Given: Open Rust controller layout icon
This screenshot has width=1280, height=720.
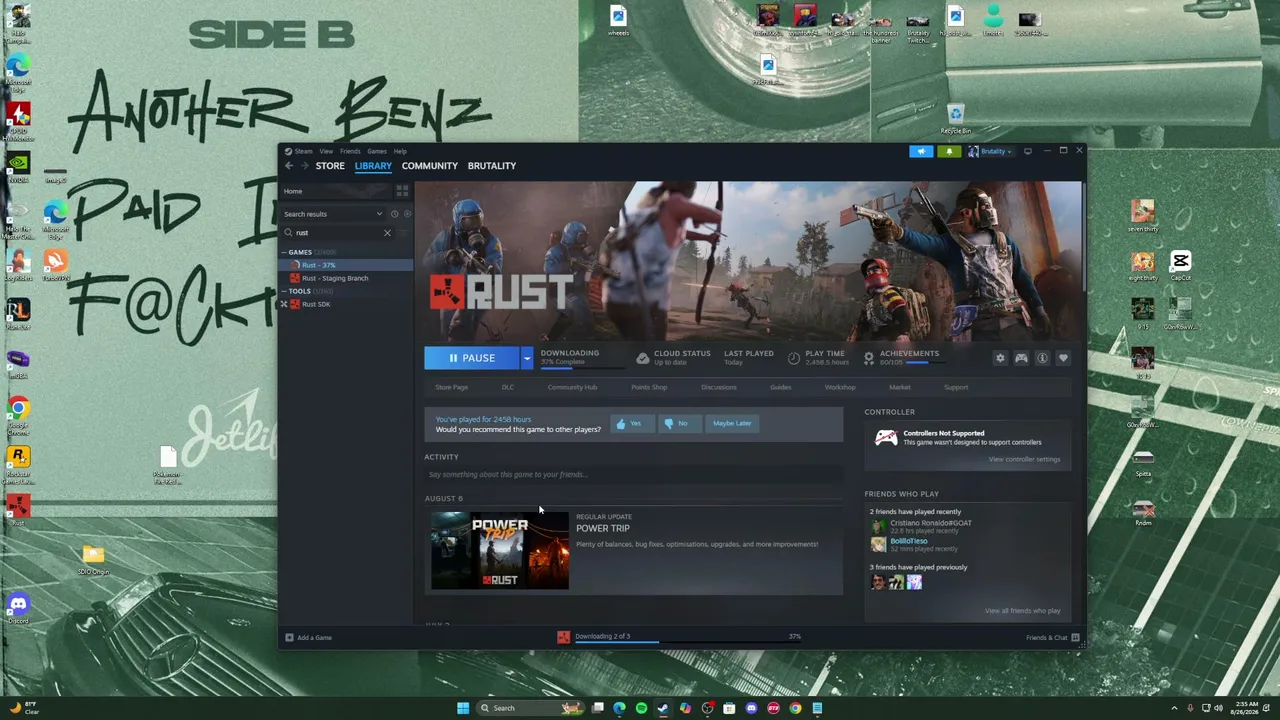Looking at the screenshot, I should [x=1021, y=358].
